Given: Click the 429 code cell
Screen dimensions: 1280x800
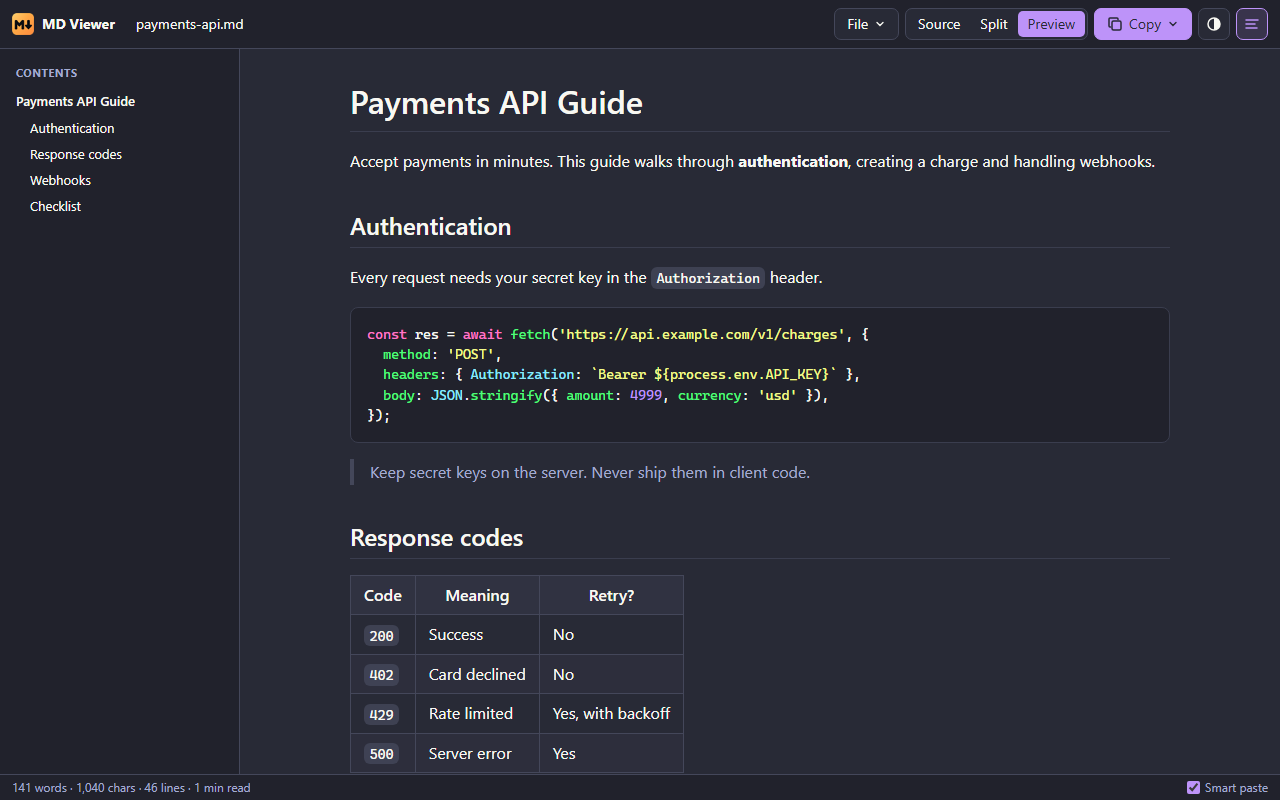Looking at the screenshot, I should coord(382,714).
